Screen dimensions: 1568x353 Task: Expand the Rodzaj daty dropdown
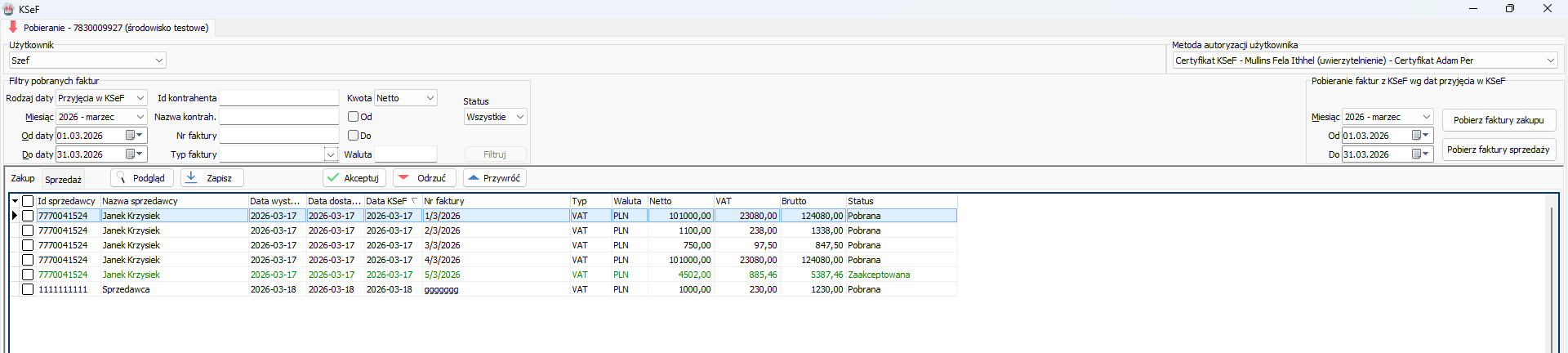click(x=140, y=98)
